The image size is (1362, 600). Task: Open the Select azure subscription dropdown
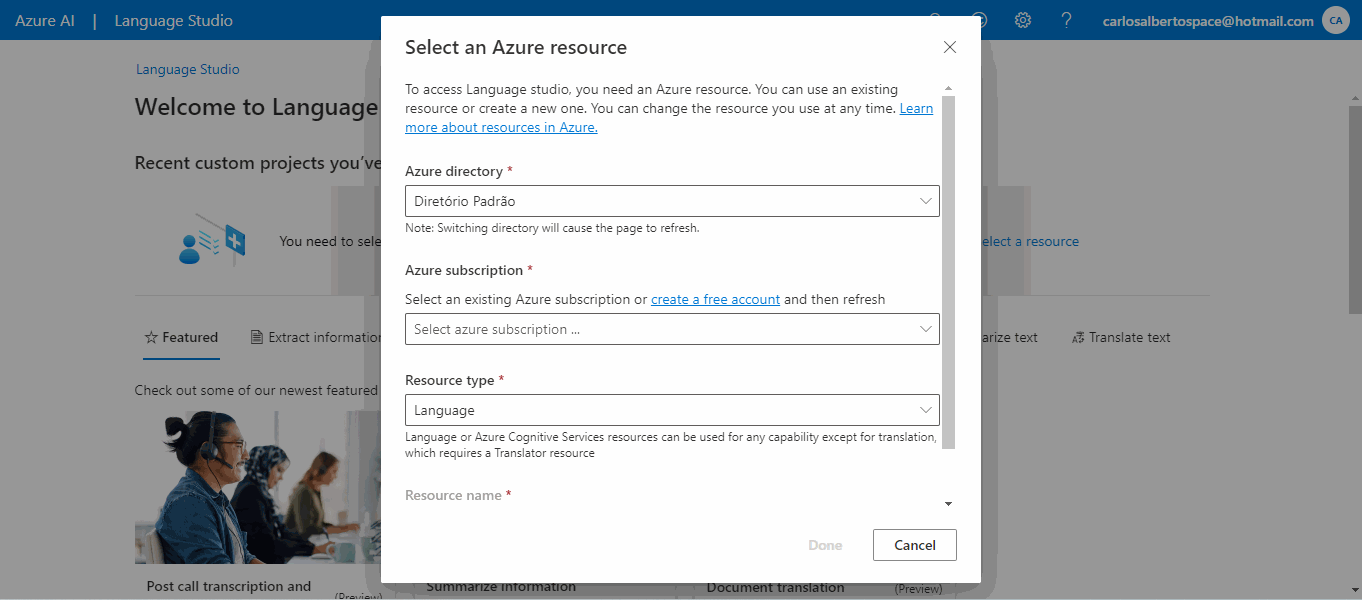click(x=672, y=329)
